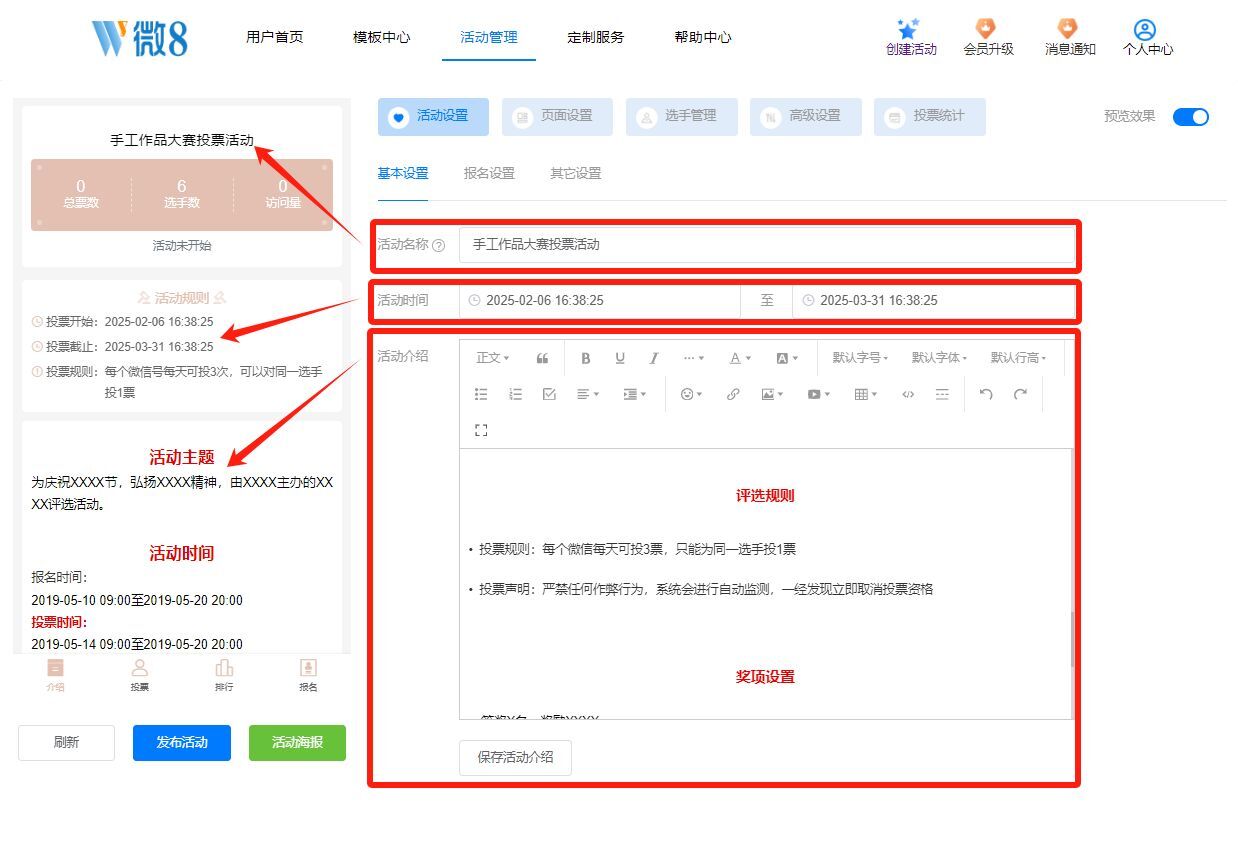
Task: Open the text alignment dropdown
Action: 588,395
